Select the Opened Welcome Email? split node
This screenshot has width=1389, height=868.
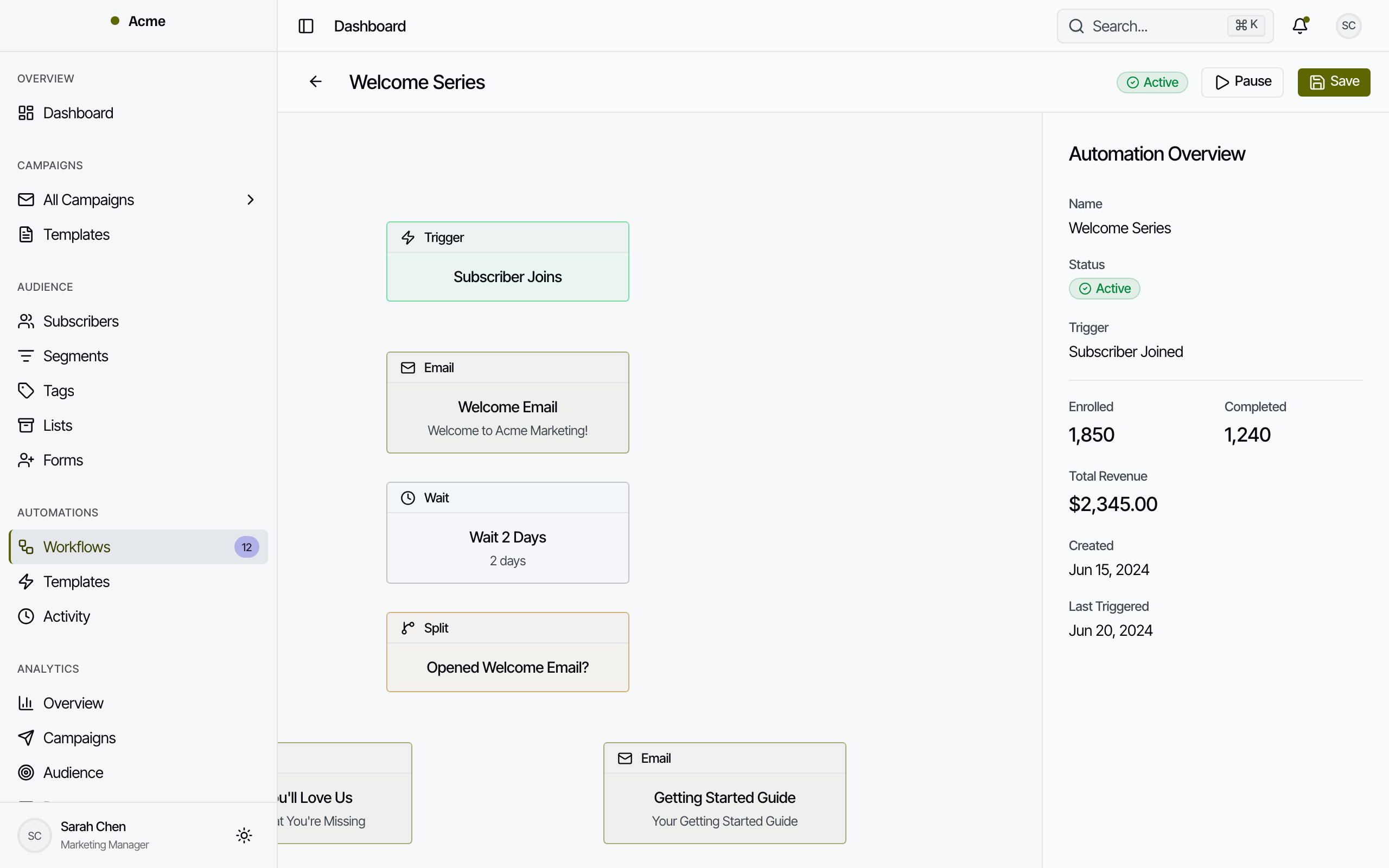click(507, 652)
